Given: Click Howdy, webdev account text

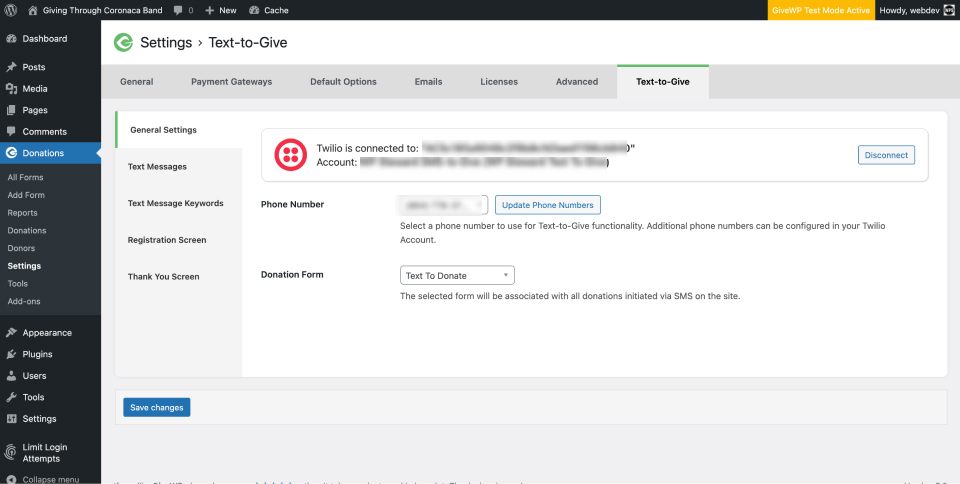Looking at the screenshot, I should 908,10.
